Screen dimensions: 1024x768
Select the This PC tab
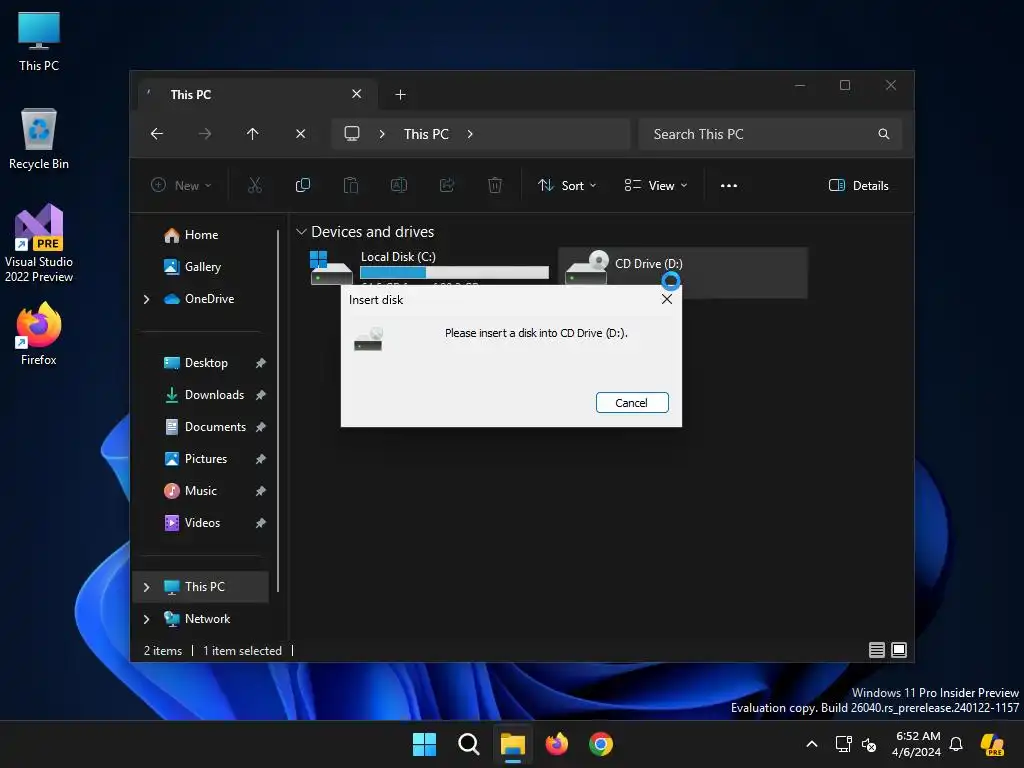257,94
